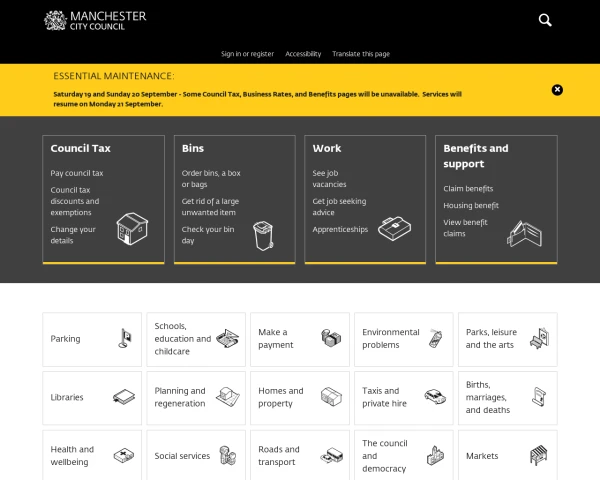Open Order bins, a box or bags

pos(211,179)
